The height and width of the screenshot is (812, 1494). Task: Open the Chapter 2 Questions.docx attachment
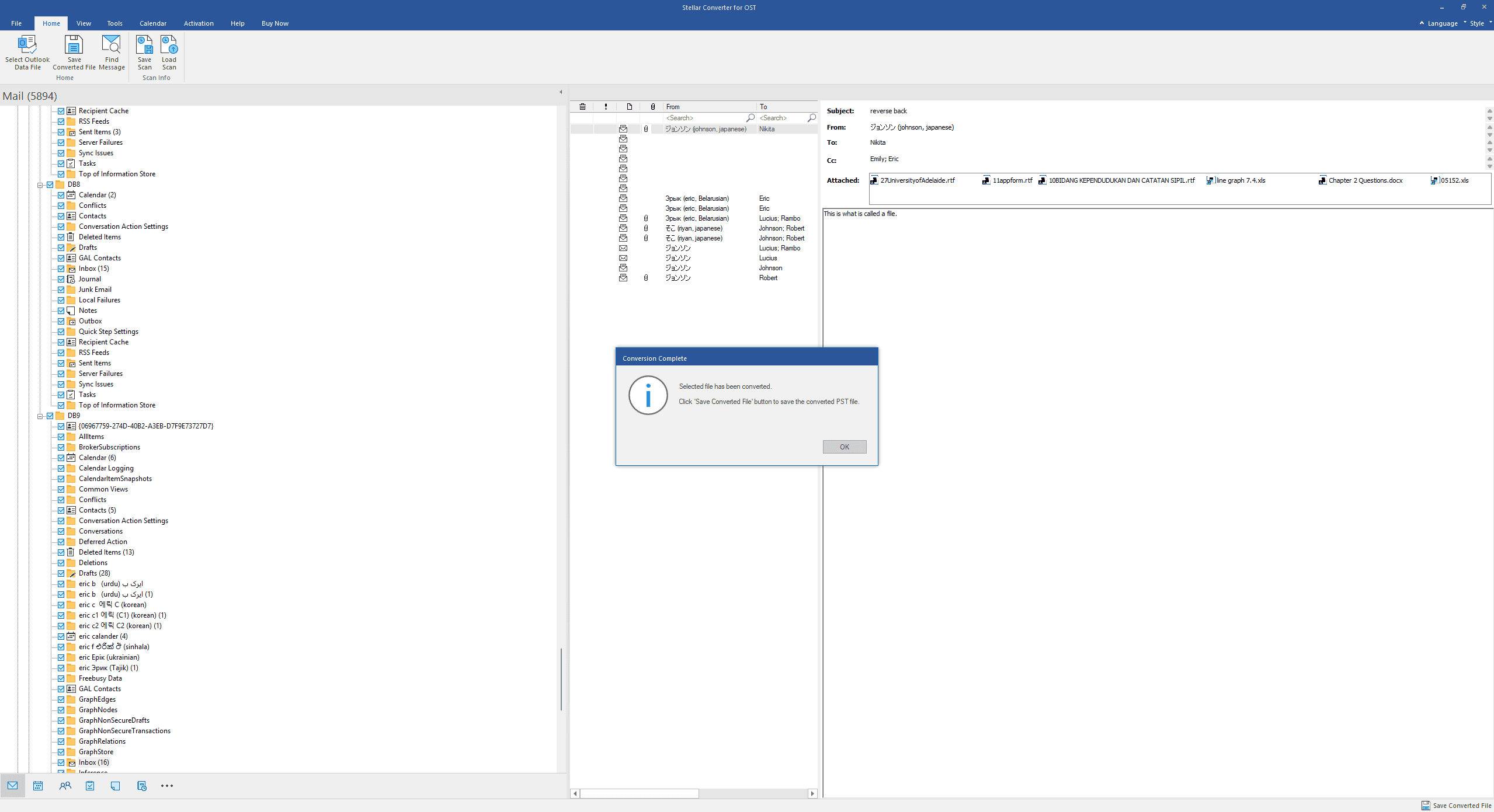coord(1360,180)
